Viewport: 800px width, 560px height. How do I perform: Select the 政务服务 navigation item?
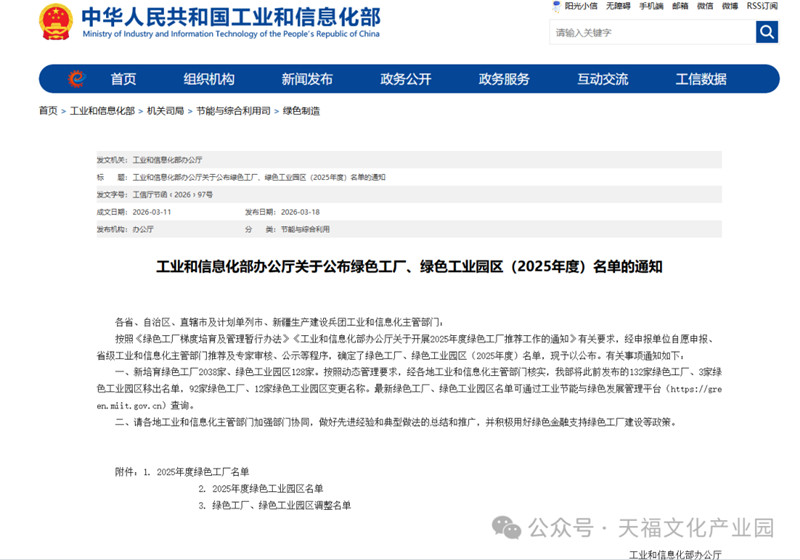[x=504, y=79]
